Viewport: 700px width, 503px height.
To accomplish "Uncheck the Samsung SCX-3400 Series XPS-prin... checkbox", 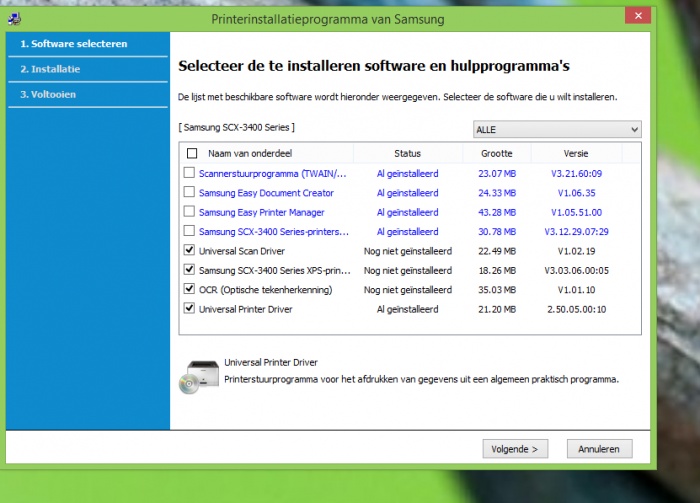I will [189, 270].
